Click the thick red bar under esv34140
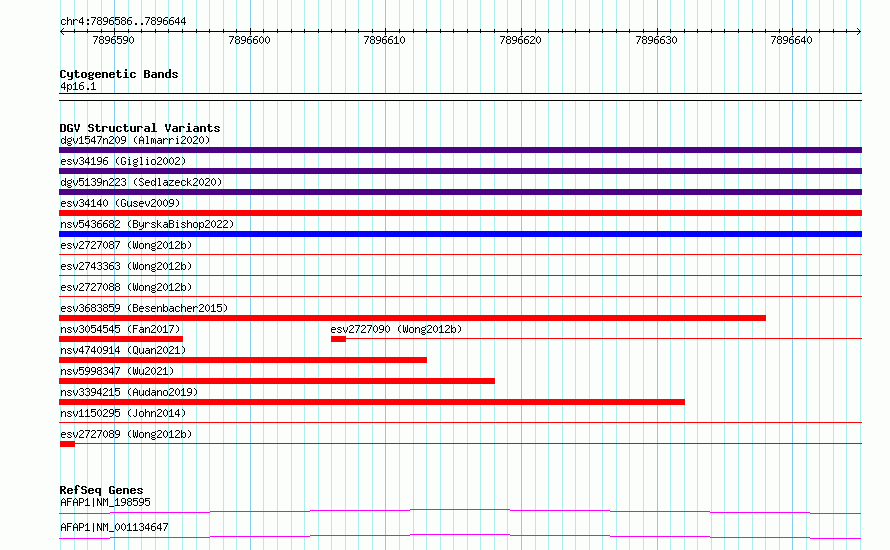890x550 pixels. (x=460, y=213)
